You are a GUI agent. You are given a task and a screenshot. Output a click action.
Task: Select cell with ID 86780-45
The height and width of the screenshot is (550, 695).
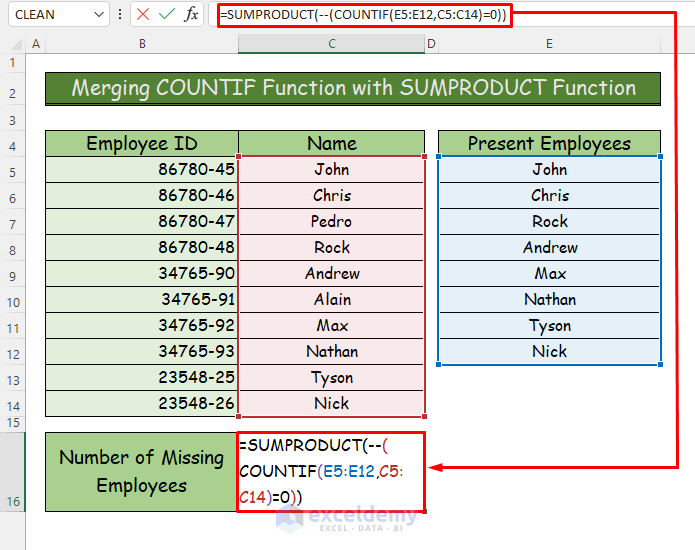pyautogui.click(x=142, y=169)
